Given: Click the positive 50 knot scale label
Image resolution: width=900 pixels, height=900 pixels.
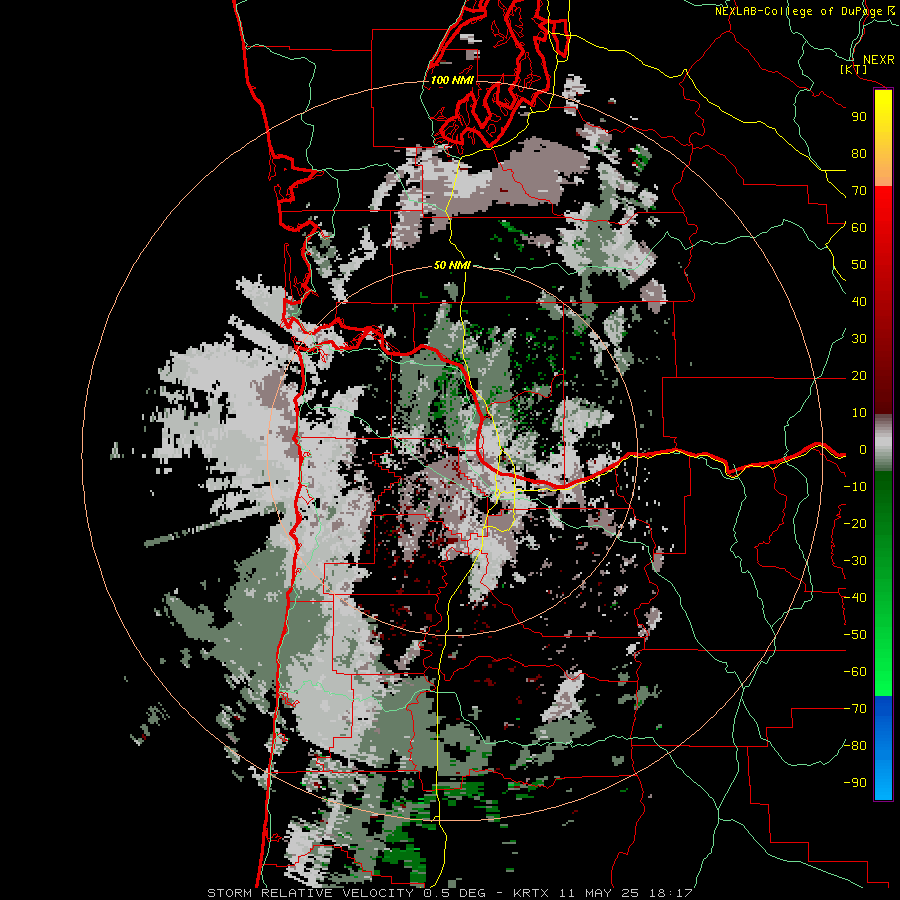Looking at the screenshot, I should (859, 265).
